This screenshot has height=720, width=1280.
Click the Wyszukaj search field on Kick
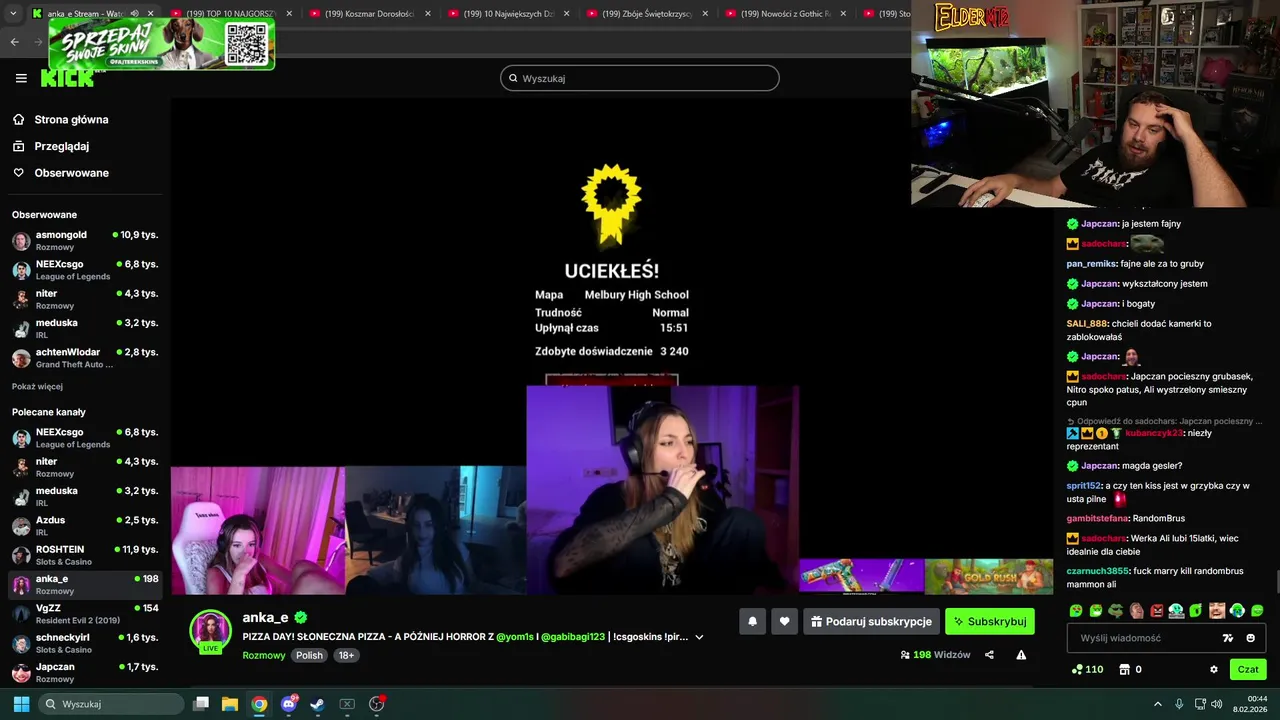640,78
